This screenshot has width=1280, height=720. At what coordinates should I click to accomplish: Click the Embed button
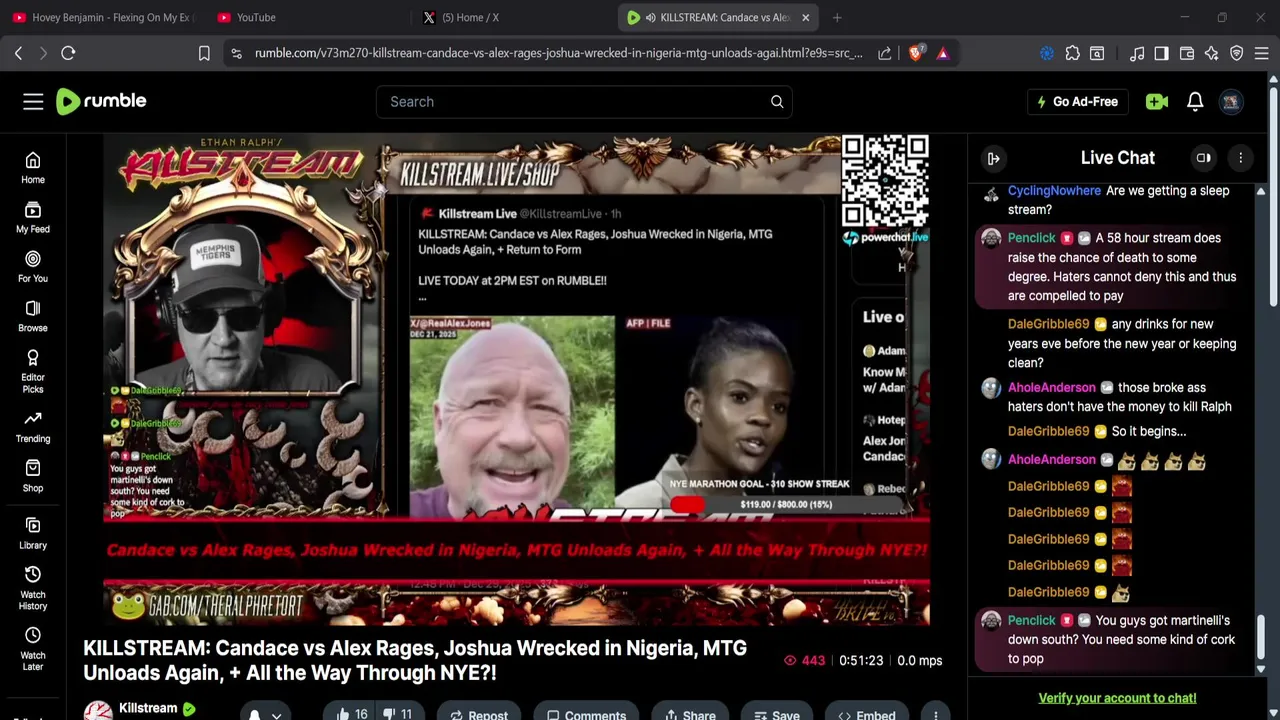click(x=866, y=714)
